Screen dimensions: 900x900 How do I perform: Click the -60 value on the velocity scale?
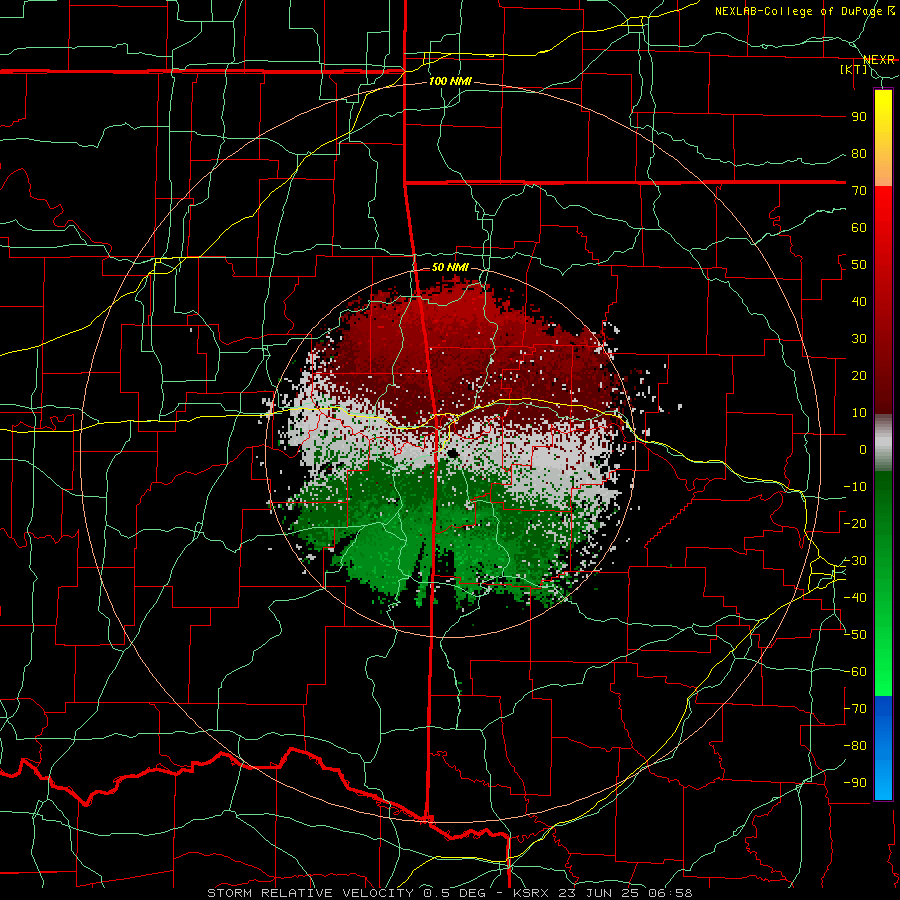click(855, 672)
